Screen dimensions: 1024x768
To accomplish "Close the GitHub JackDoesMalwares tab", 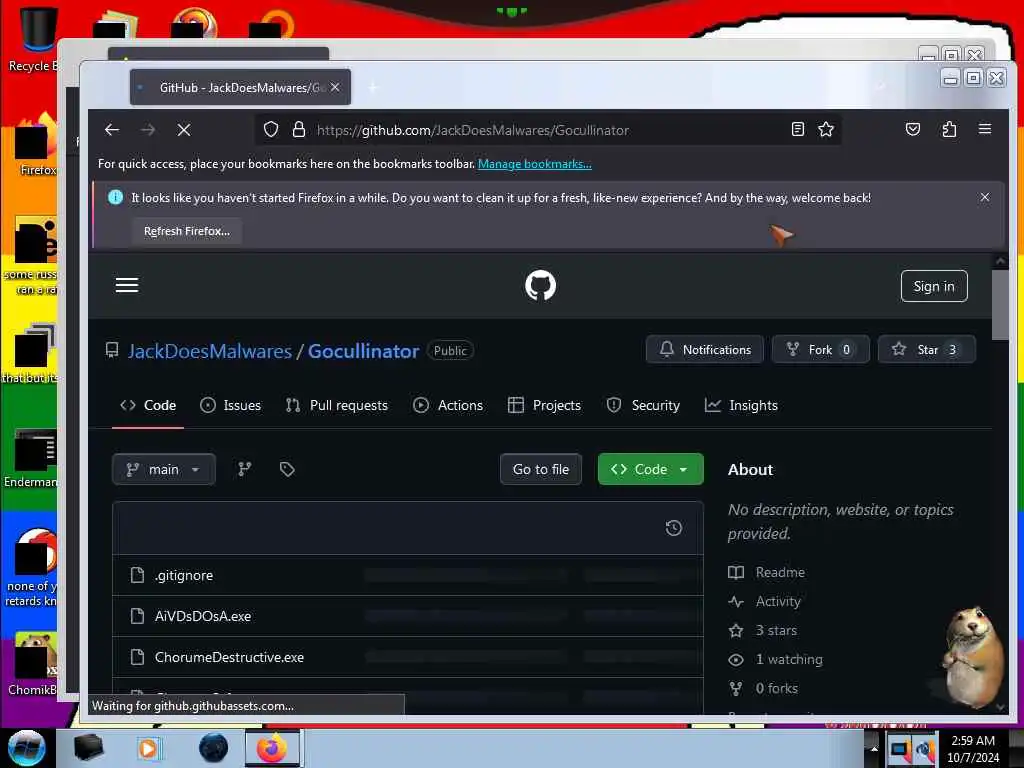I will click(335, 87).
